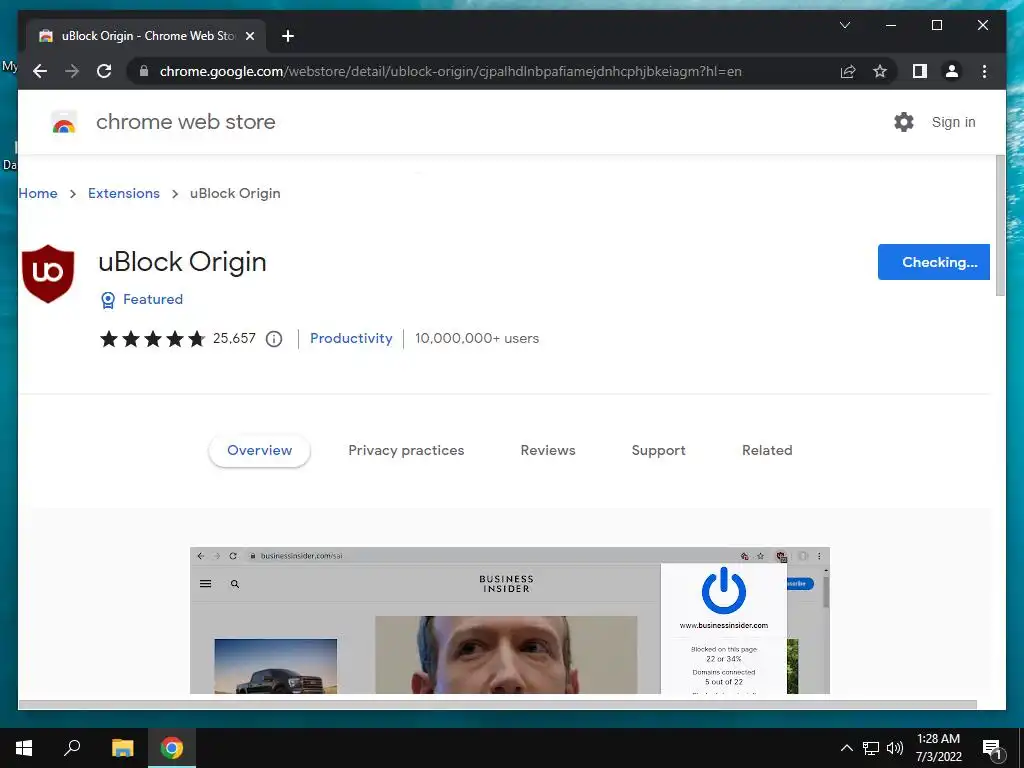Bookmark this page with the star icon
Image resolution: width=1024 pixels, height=768 pixels.
(880, 71)
